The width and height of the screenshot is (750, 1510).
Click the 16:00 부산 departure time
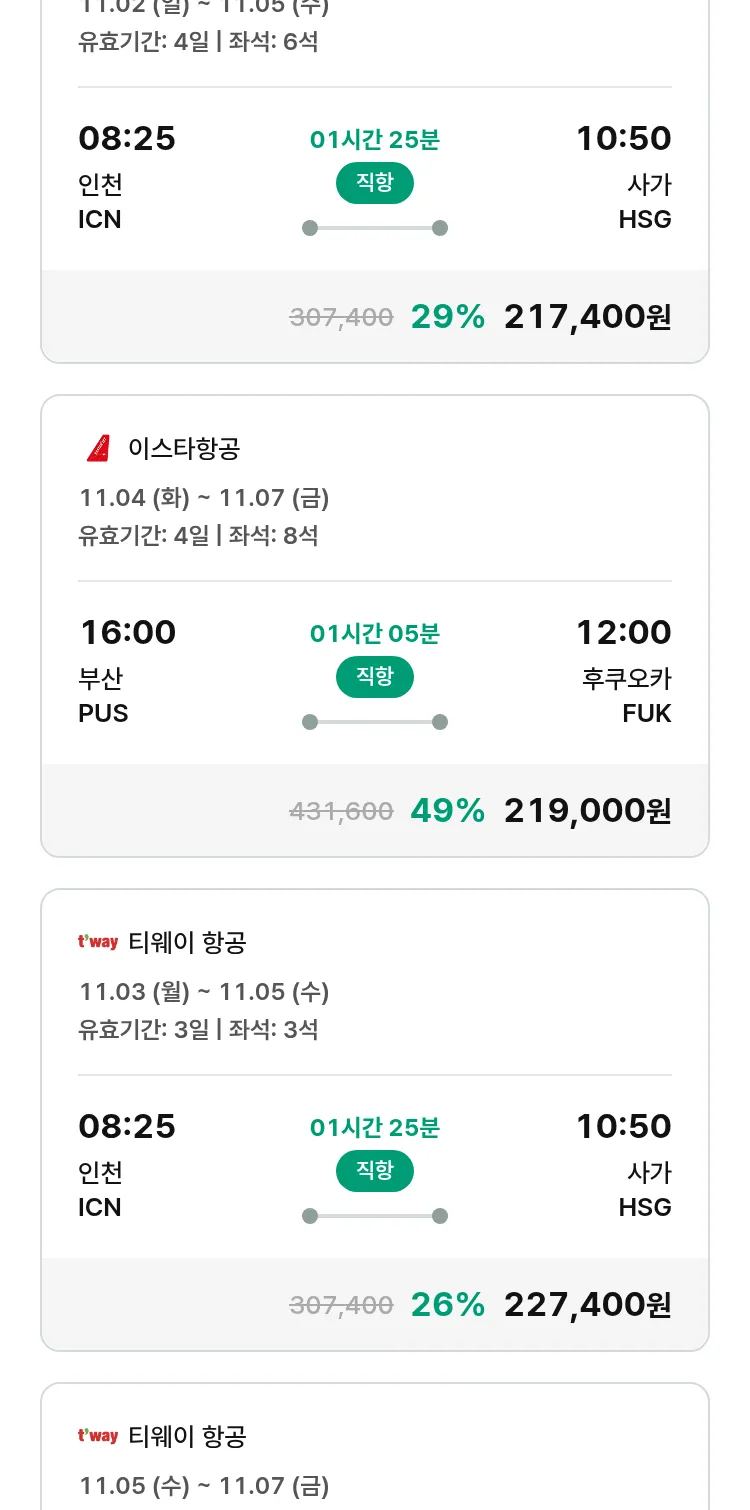click(127, 633)
